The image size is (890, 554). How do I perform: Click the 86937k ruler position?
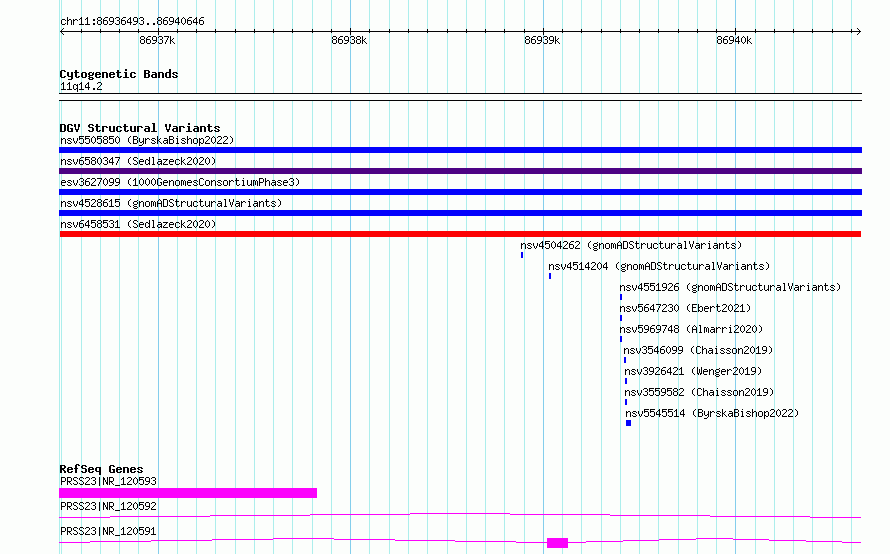click(157, 40)
